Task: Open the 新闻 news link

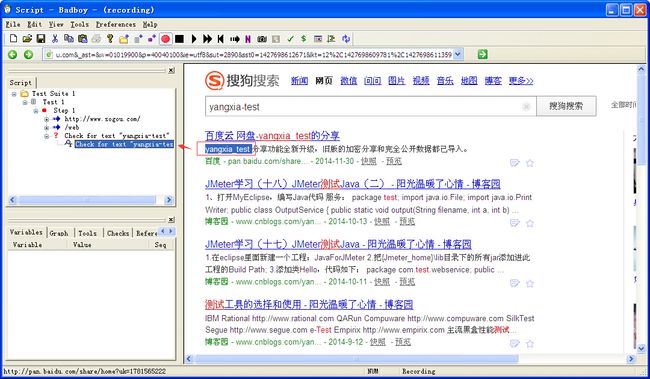Action: [299, 80]
